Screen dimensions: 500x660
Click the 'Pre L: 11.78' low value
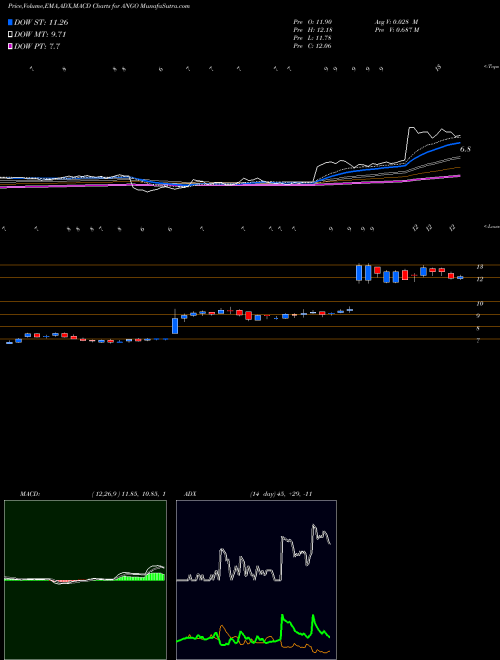313,38
